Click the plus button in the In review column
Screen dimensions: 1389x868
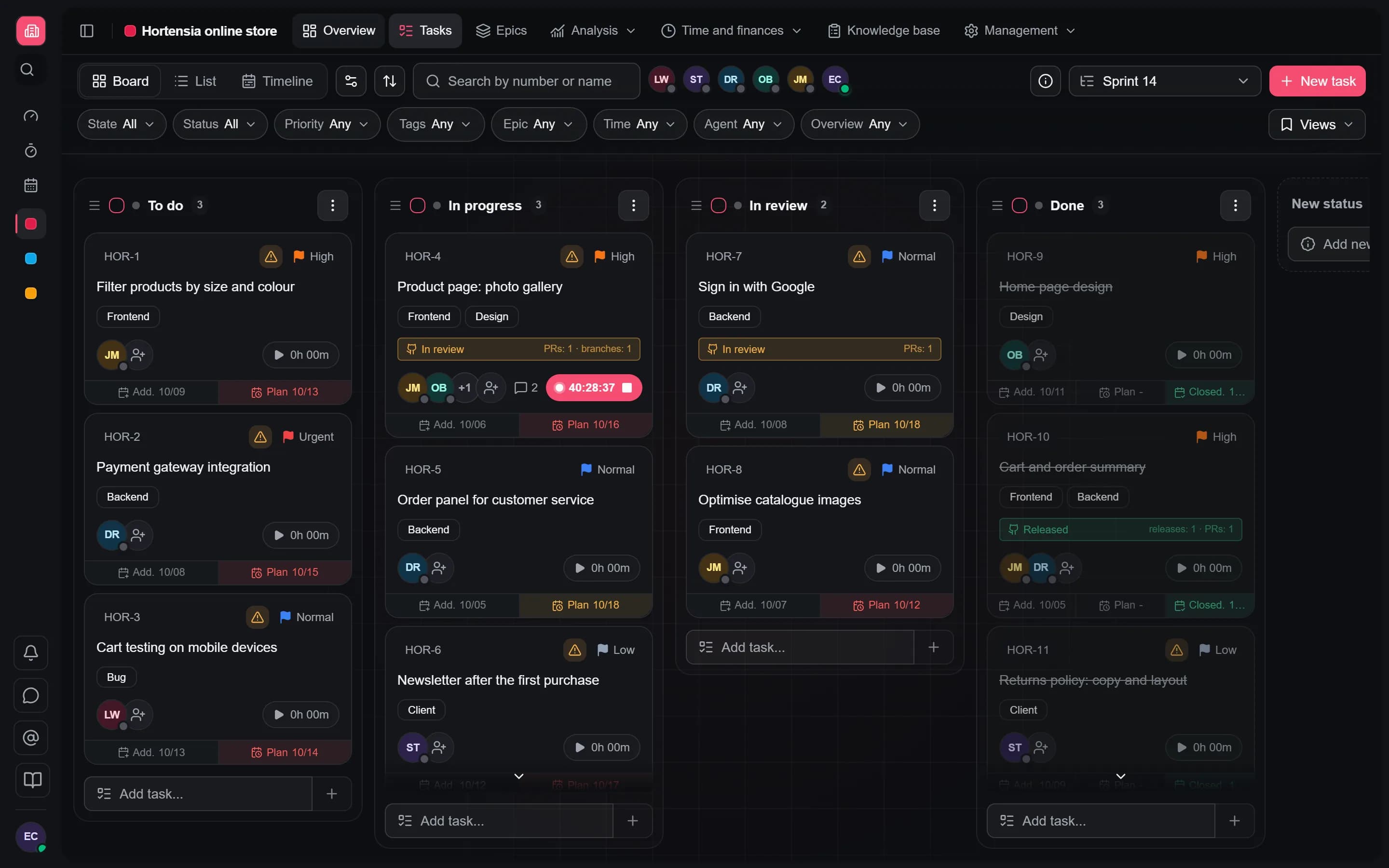[x=933, y=648]
